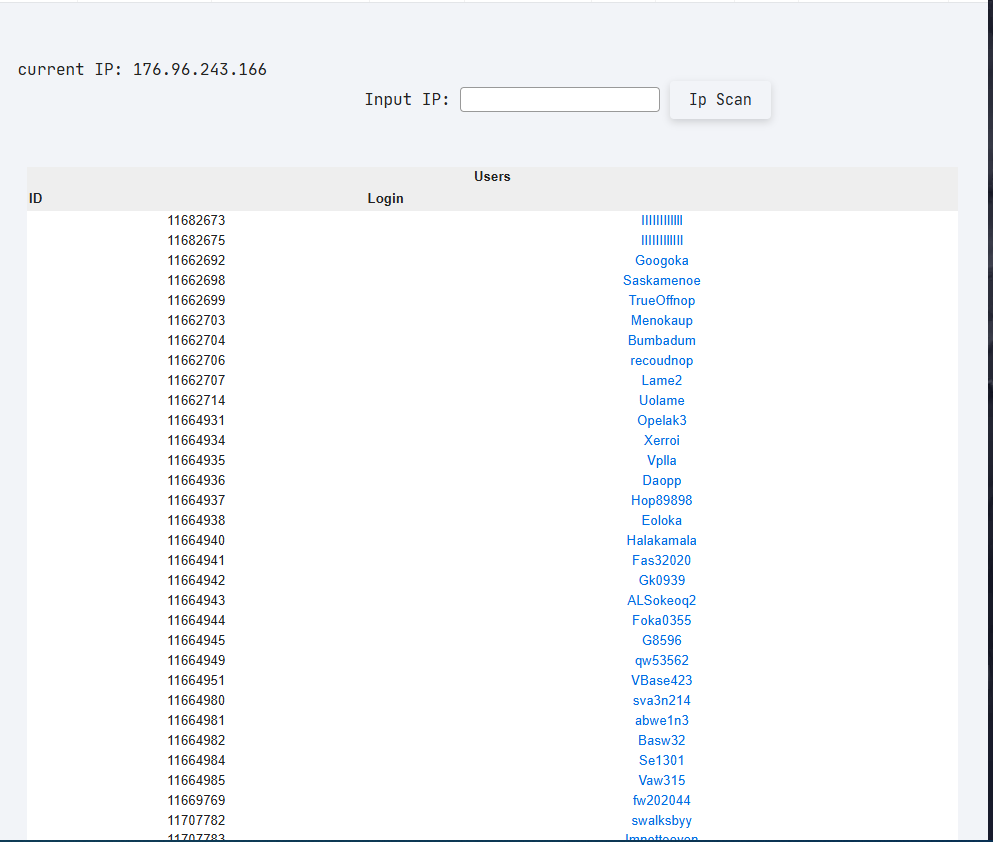Select ID cell 11664940
993x842 pixels.
click(x=196, y=541)
